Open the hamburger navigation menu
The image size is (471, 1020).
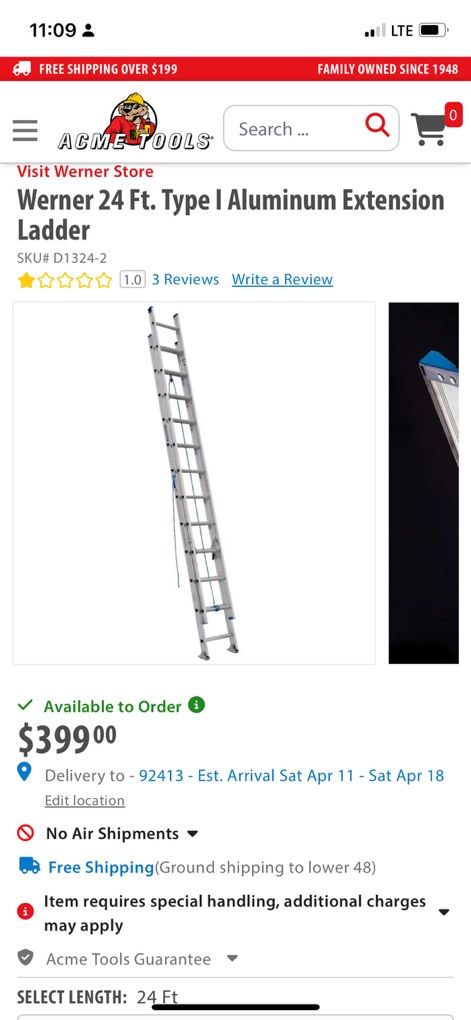[x=25, y=130]
